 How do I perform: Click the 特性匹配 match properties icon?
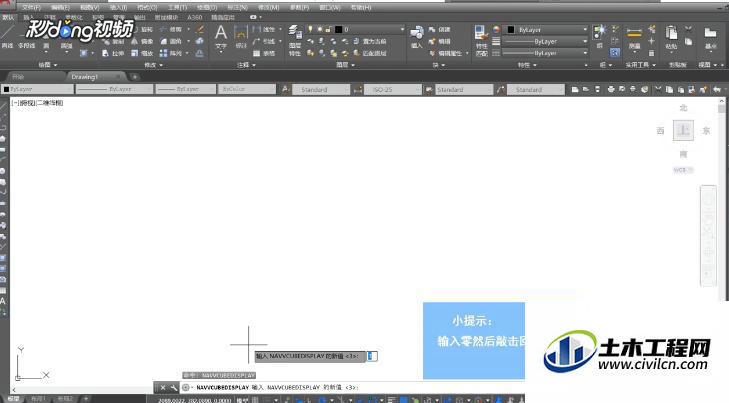click(x=481, y=40)
